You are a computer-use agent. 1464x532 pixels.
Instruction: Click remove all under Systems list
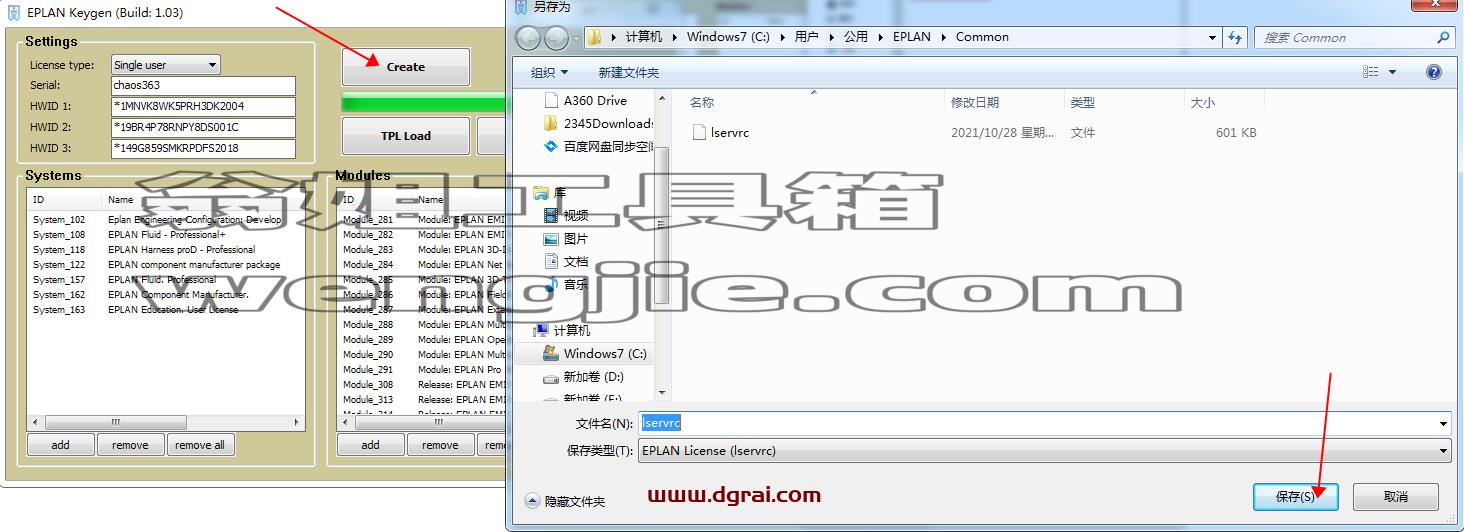coord(200,445)
